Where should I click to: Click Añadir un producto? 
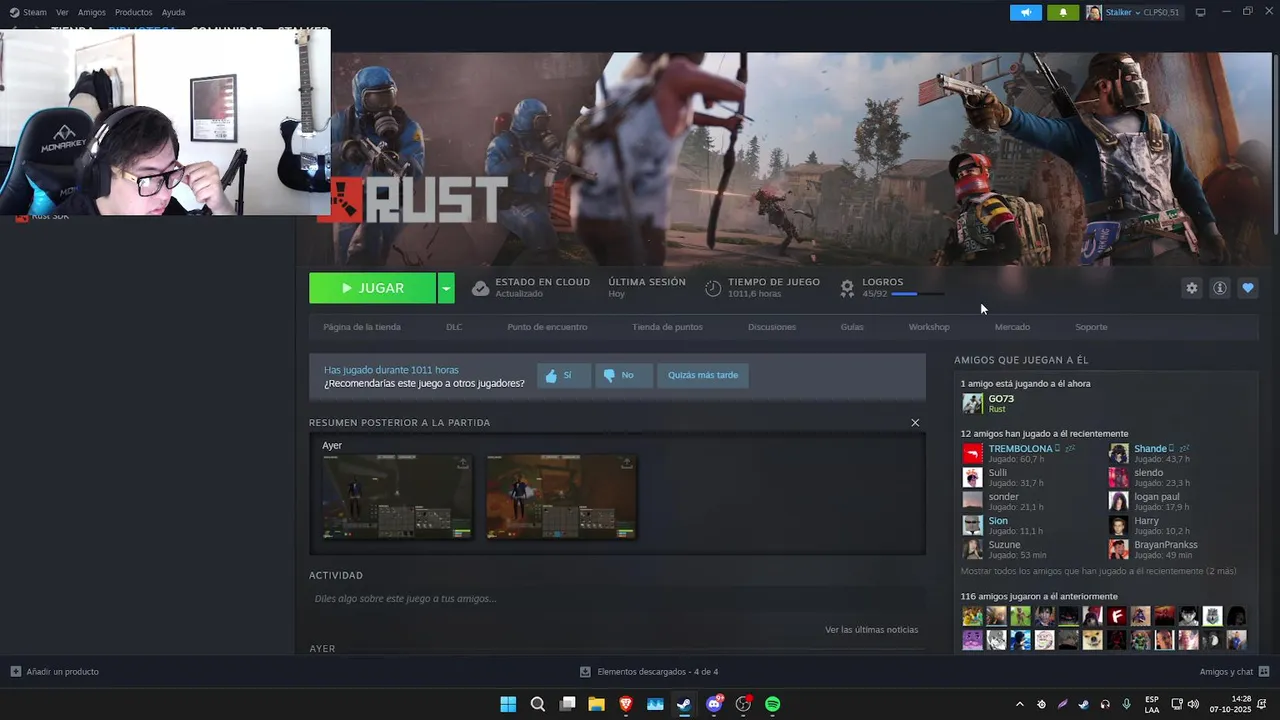(x=55, y=672)
